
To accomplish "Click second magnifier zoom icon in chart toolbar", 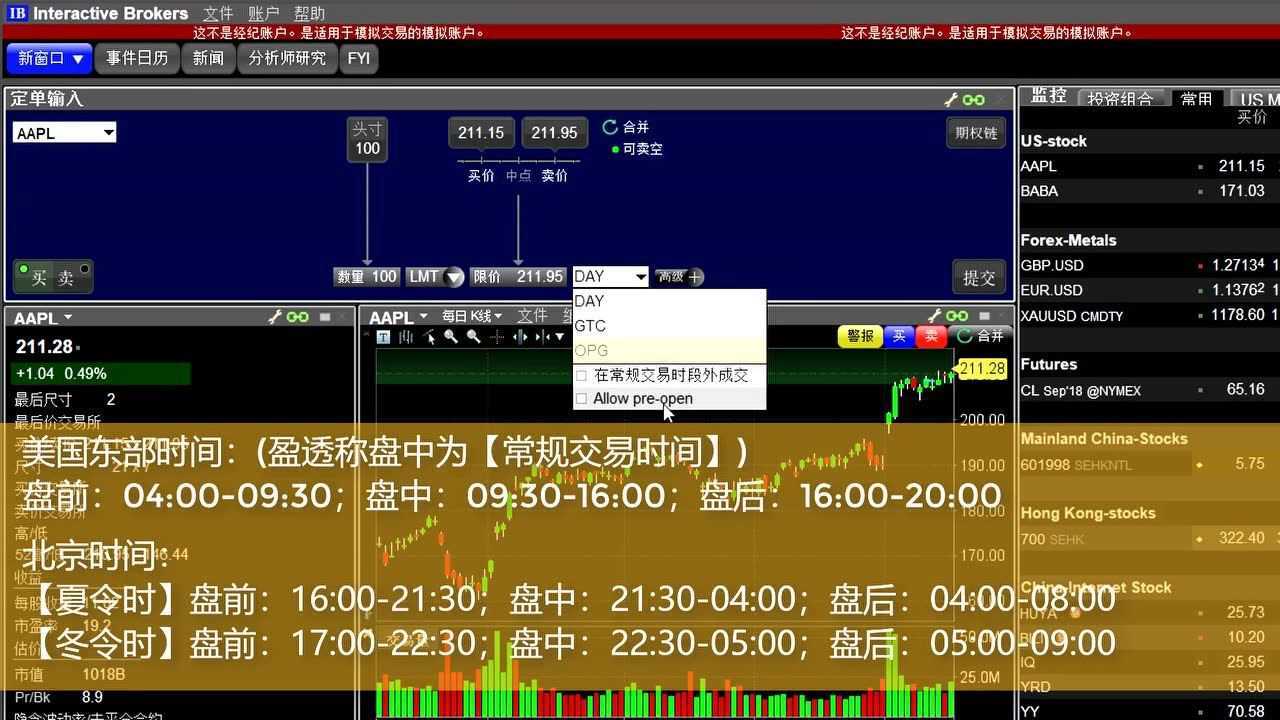I will tap(474, 337).
